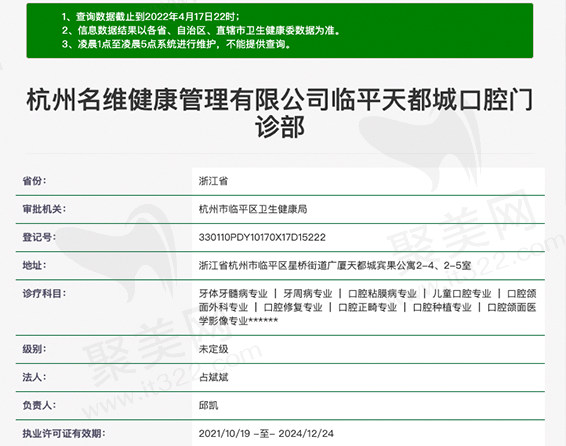Click specialty 口腔正畸专业

pyautogui.click(x=367, y=307)
